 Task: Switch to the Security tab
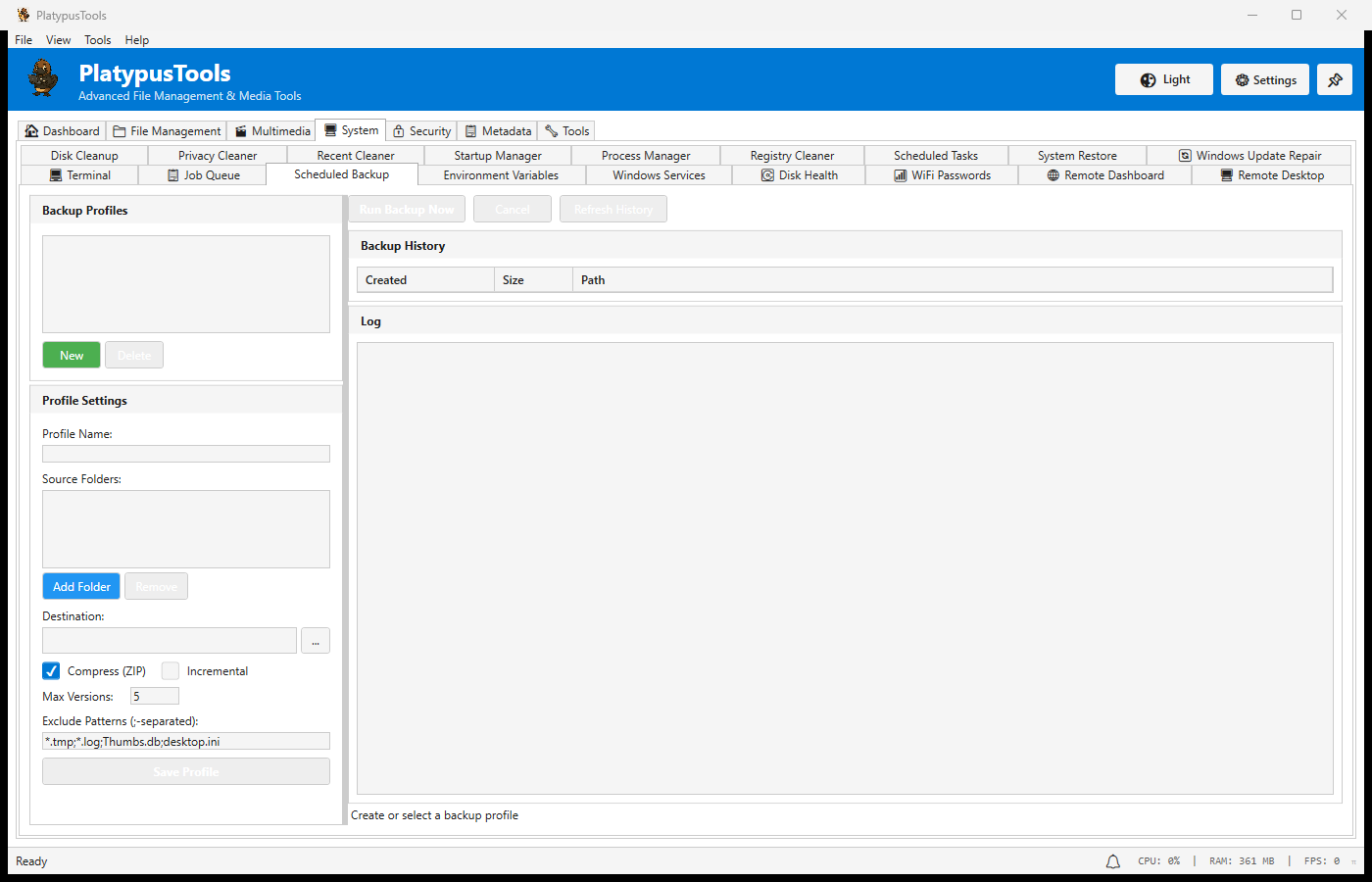coord(421,131)
